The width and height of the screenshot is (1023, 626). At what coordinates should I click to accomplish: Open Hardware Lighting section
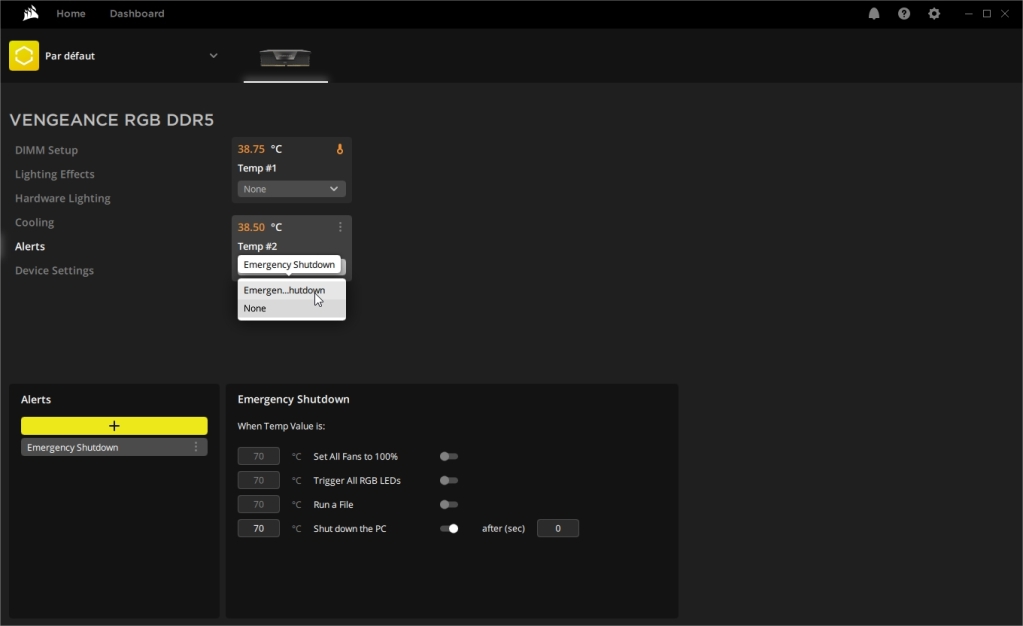point(63,198)
